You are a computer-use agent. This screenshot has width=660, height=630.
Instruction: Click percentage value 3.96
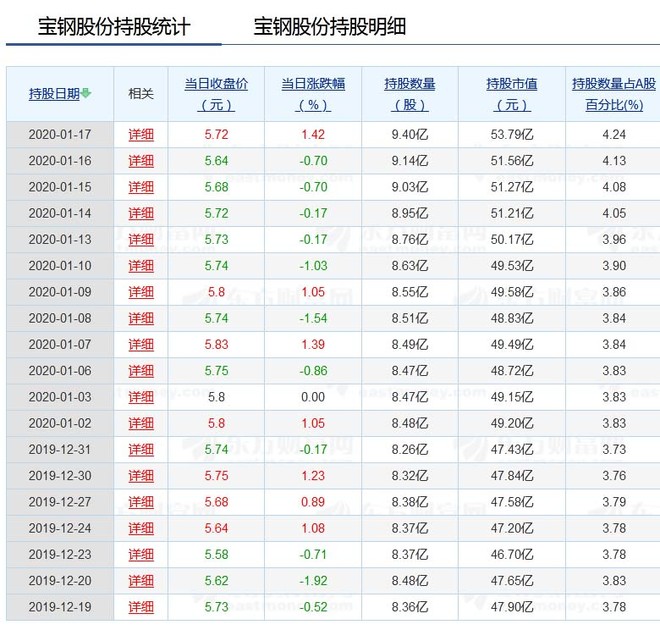point(614,239)
